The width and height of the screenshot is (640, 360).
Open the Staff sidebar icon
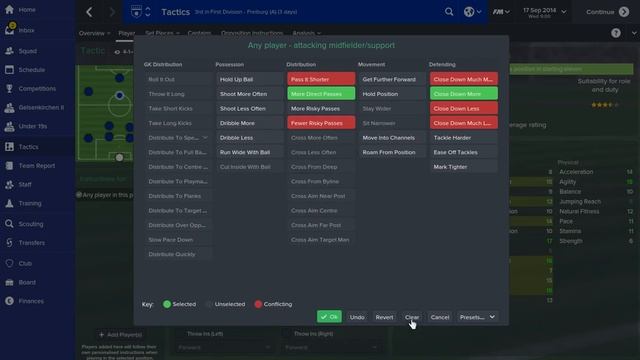(x=9, y=184)
